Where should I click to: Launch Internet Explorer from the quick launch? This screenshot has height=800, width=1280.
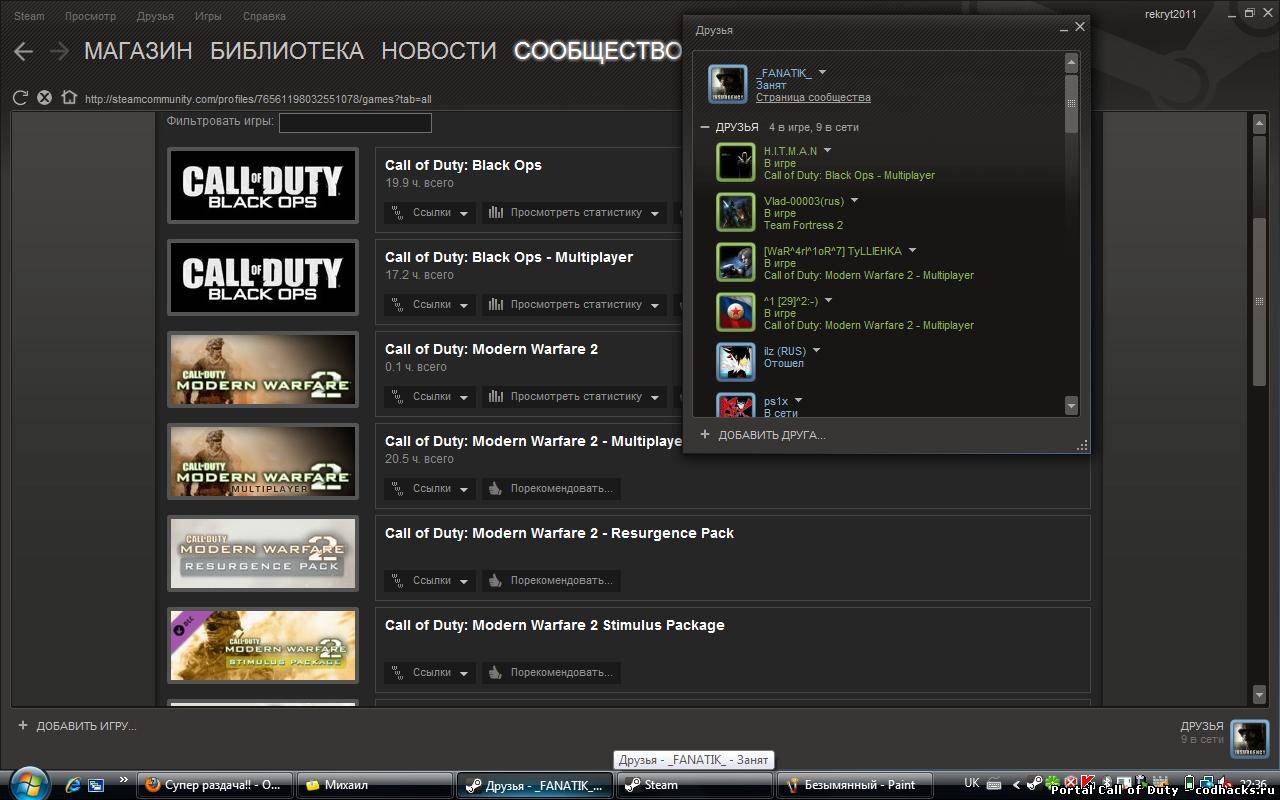[73, 785]
